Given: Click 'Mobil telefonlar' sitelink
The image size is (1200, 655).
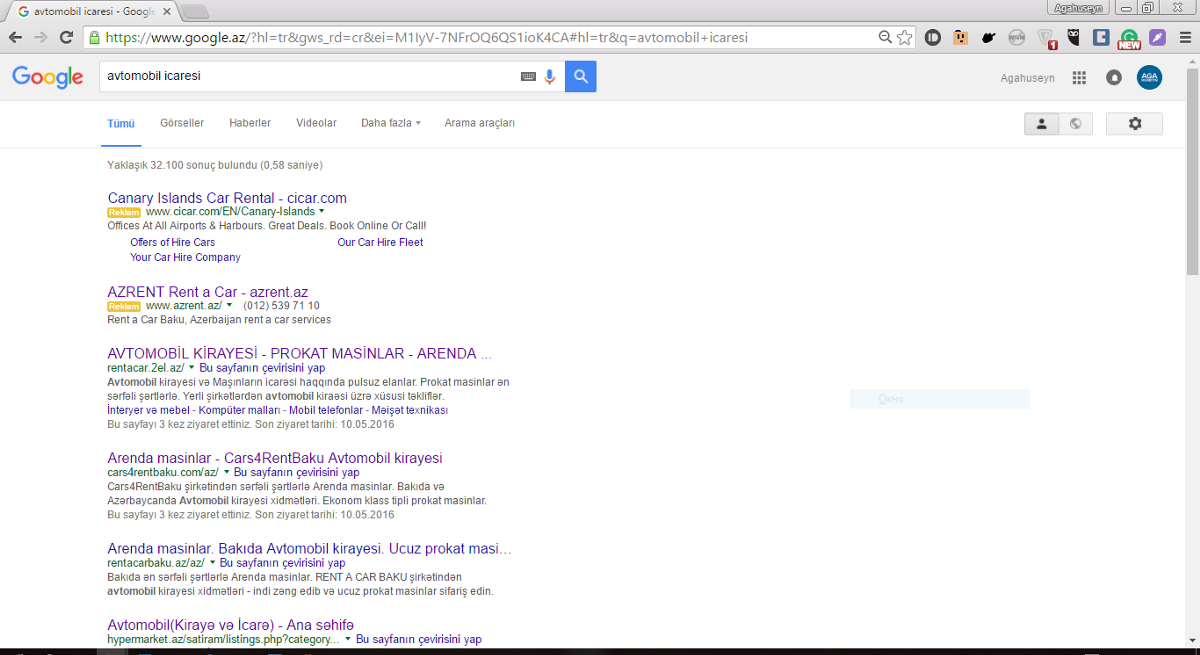Looking at the screenshot, I should (324, 410).
